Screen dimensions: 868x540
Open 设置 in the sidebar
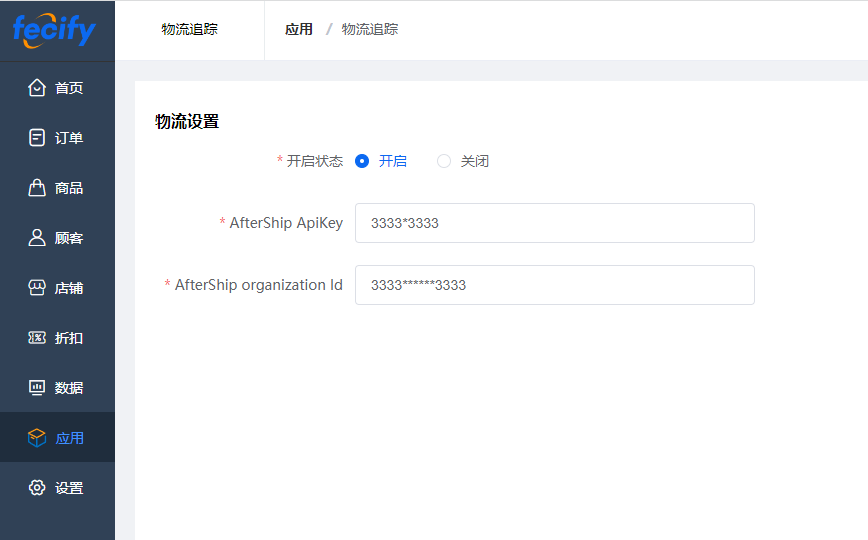tap(58, 487)
